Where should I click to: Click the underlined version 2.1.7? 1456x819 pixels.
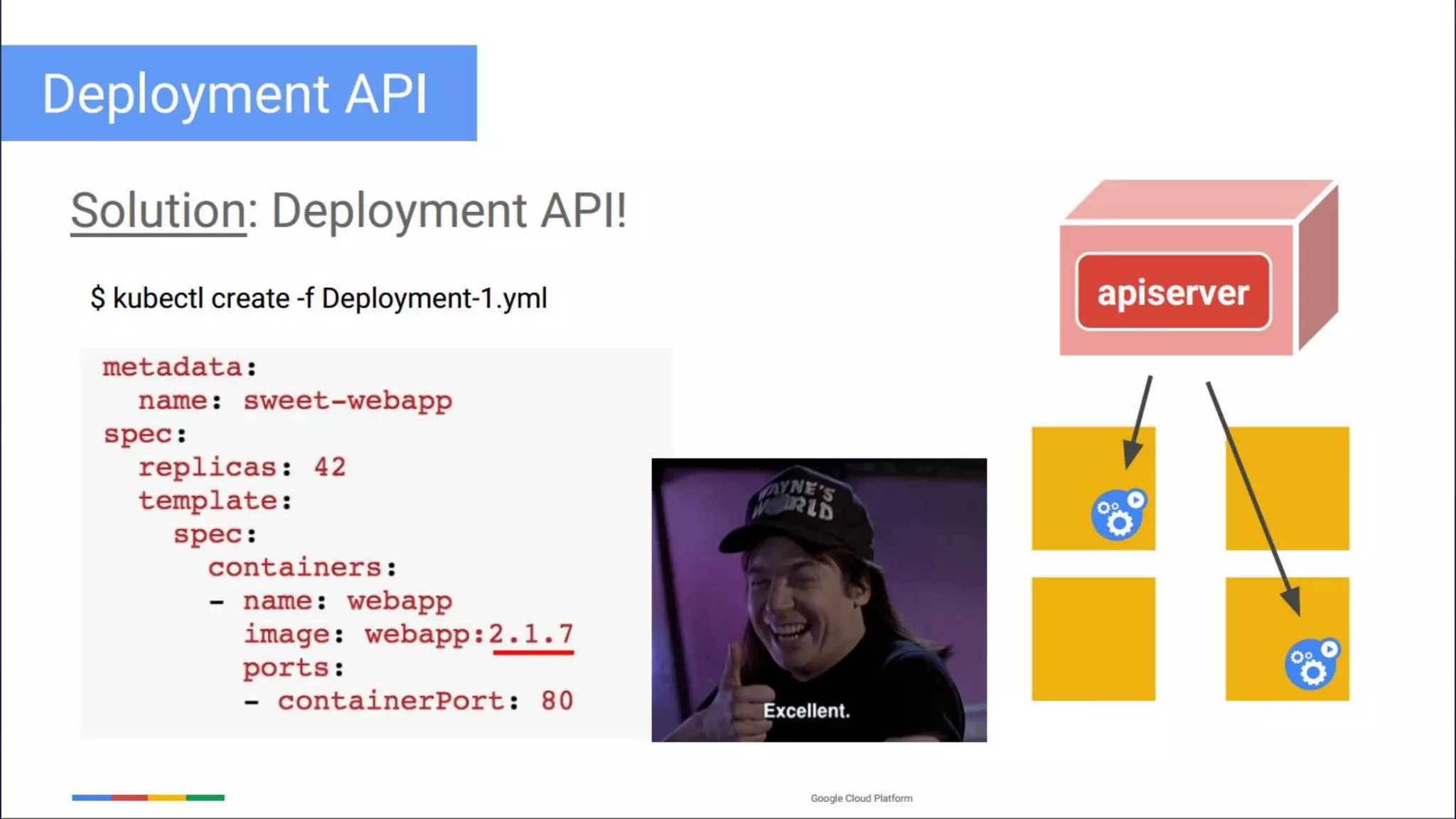pyautogui.click(x=531, y=633)
